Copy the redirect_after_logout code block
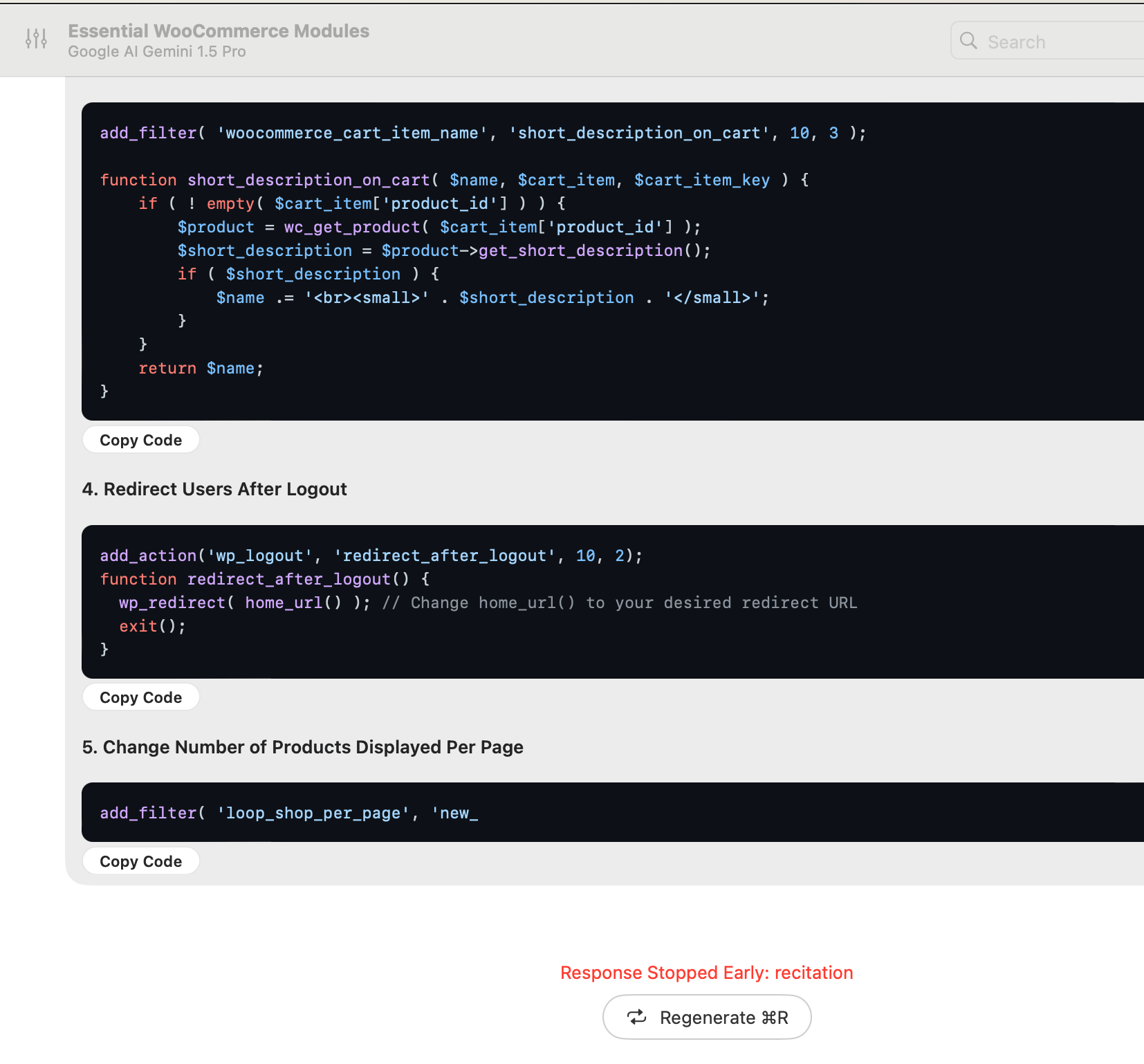1144x1064 pixels. coord(141,697)
